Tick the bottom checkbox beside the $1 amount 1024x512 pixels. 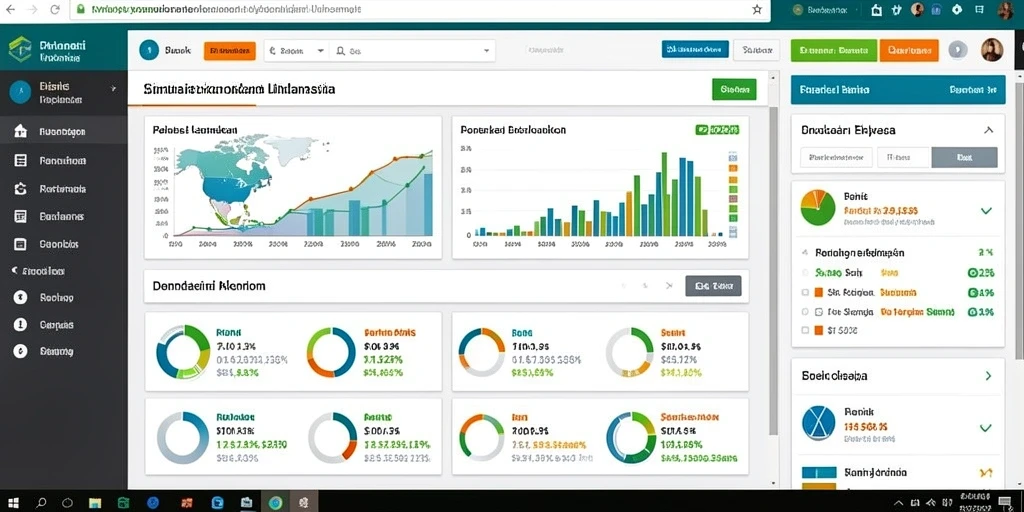(x=805, y=330)
